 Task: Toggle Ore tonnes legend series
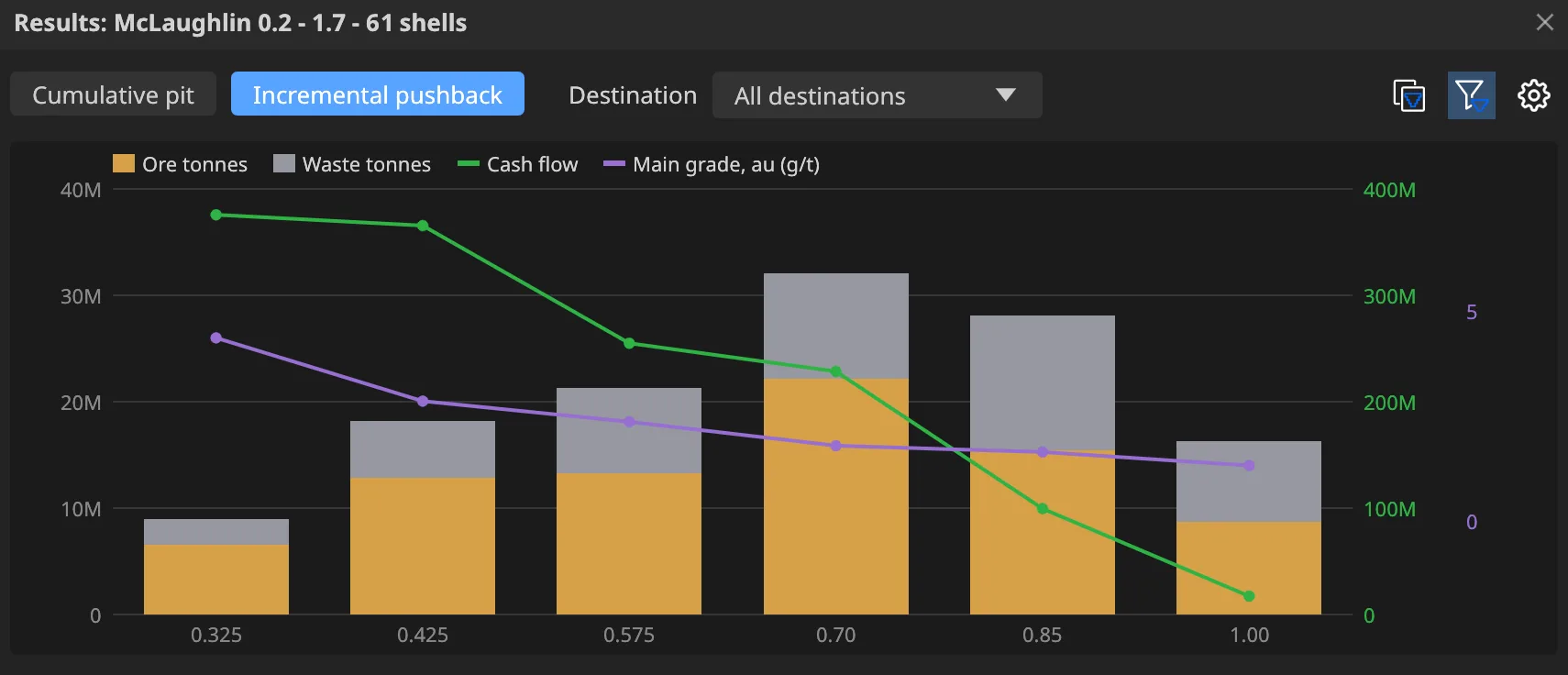180,164
